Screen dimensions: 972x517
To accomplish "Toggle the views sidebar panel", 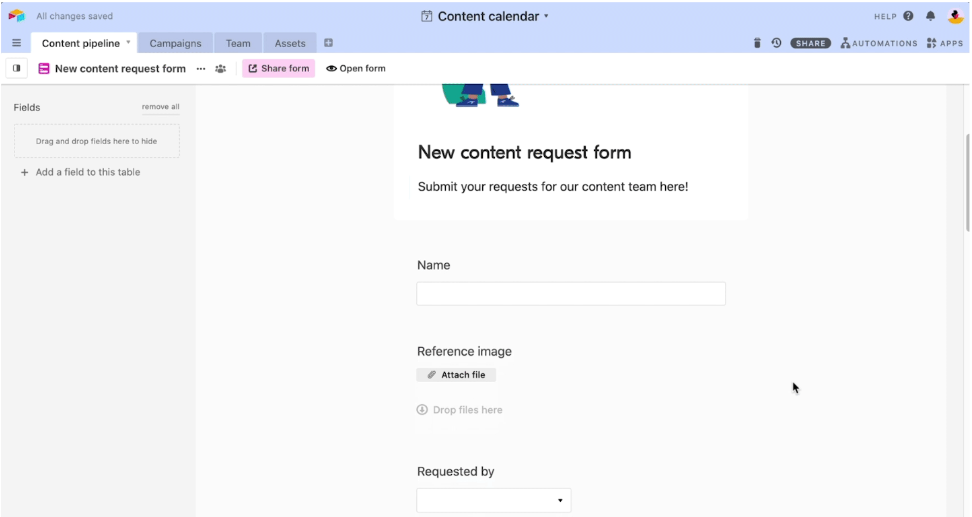I will click(17, 69).
